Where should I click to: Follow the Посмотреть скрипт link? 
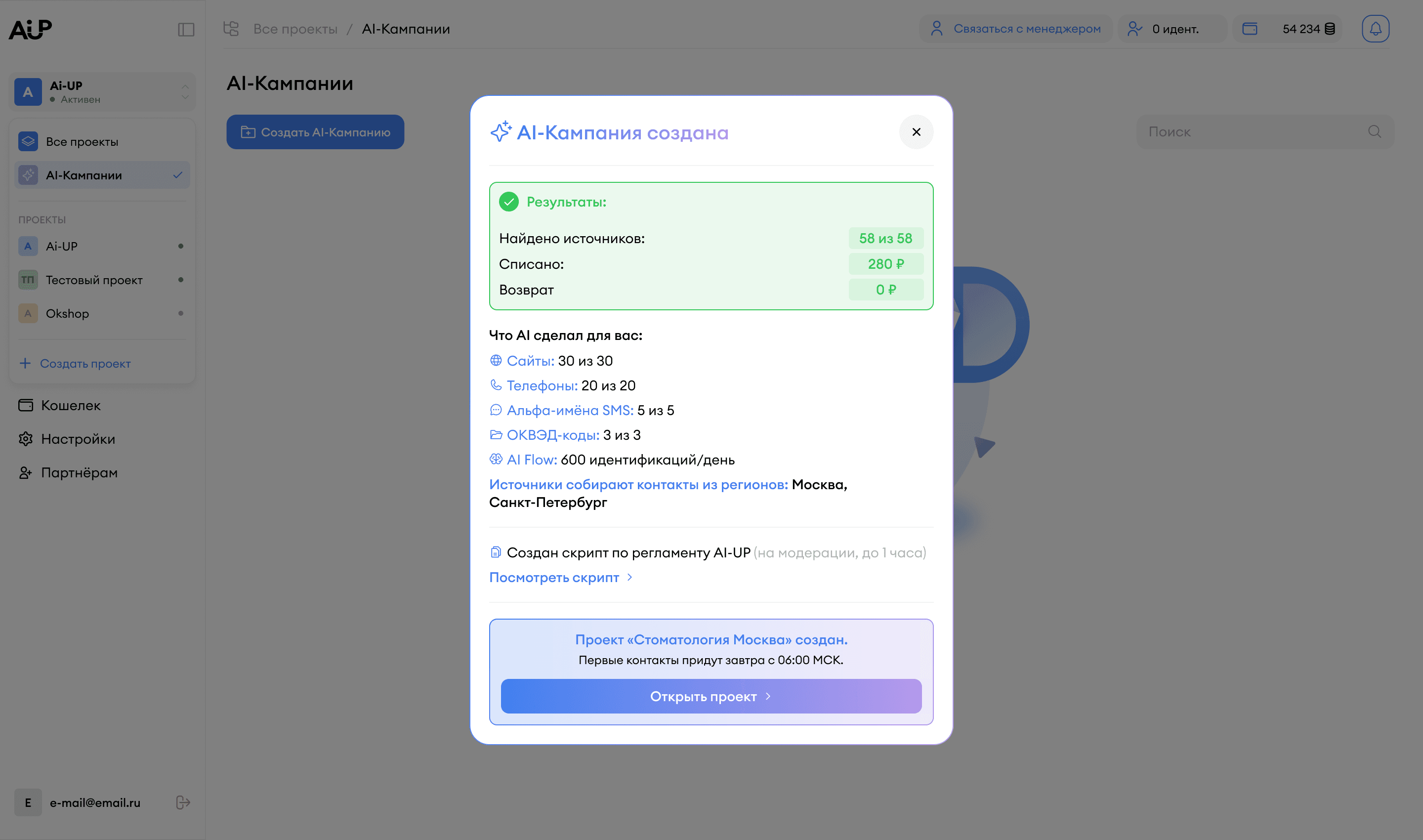point(560,577)
